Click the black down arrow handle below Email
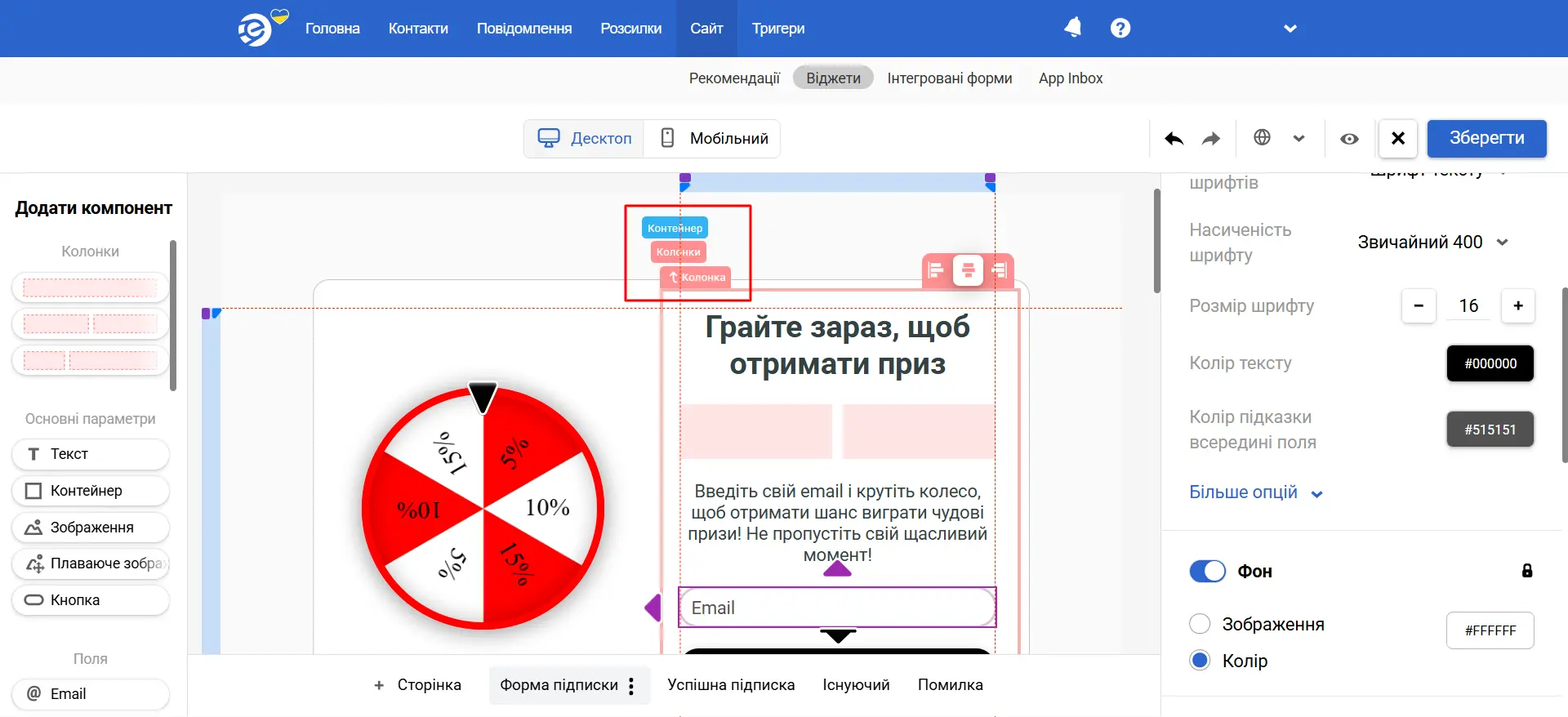The image size is (1568, 717). click(837, 635)
